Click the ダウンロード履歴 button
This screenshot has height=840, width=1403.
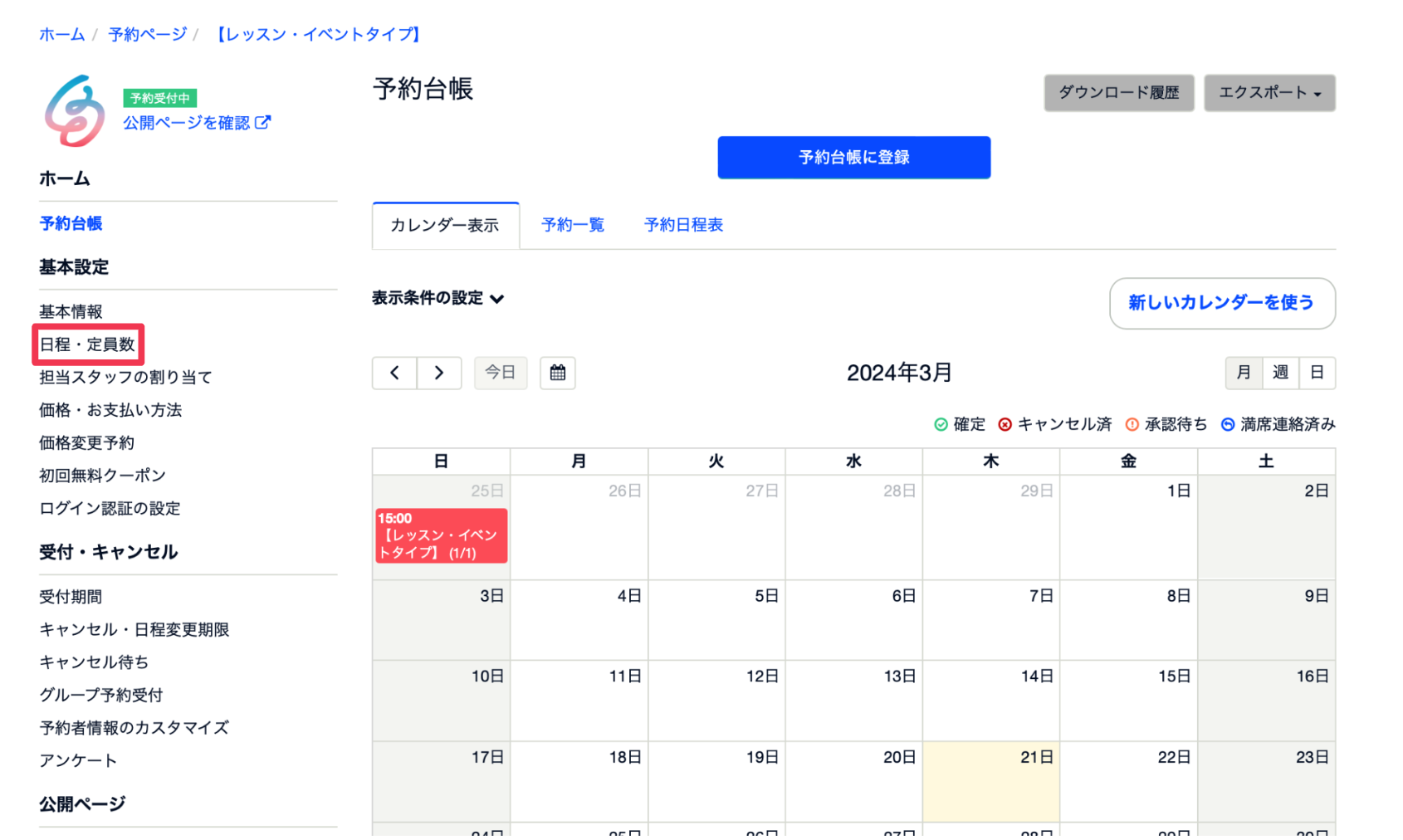pos(1119,93)
